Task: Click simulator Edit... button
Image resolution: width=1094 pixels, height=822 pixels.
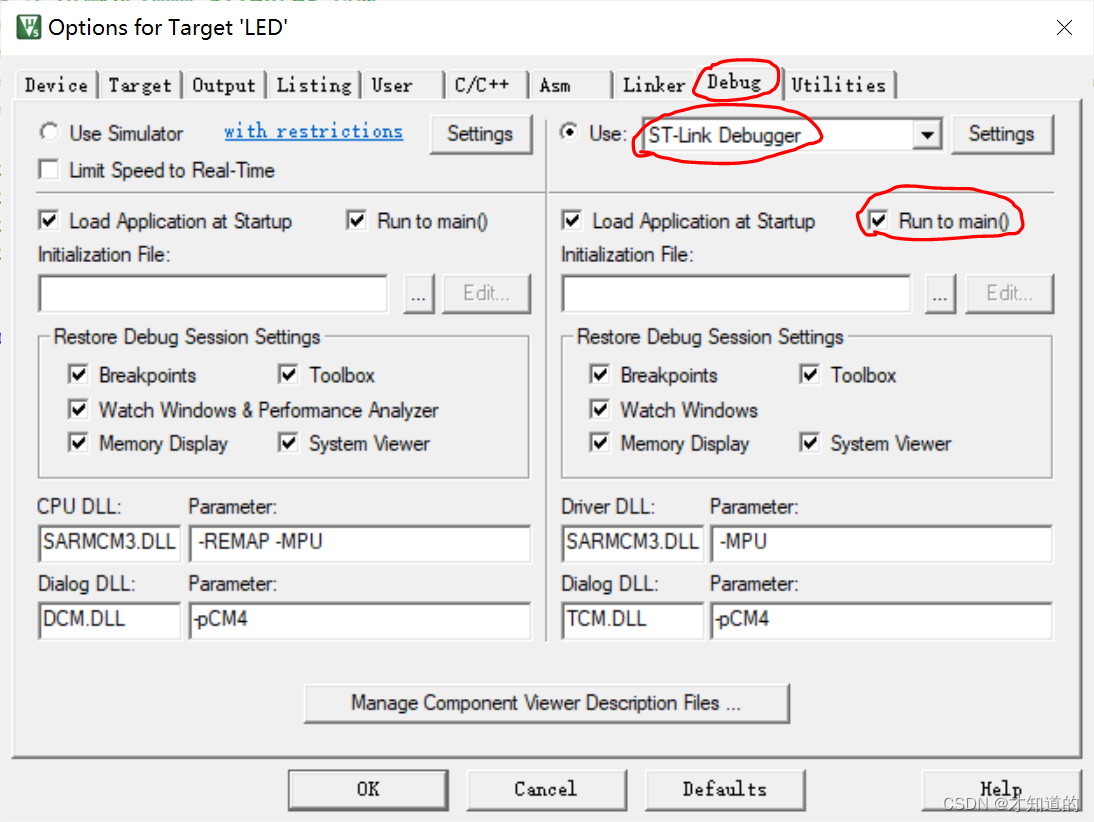Action: pyautogui.click(x=486, y=294)
